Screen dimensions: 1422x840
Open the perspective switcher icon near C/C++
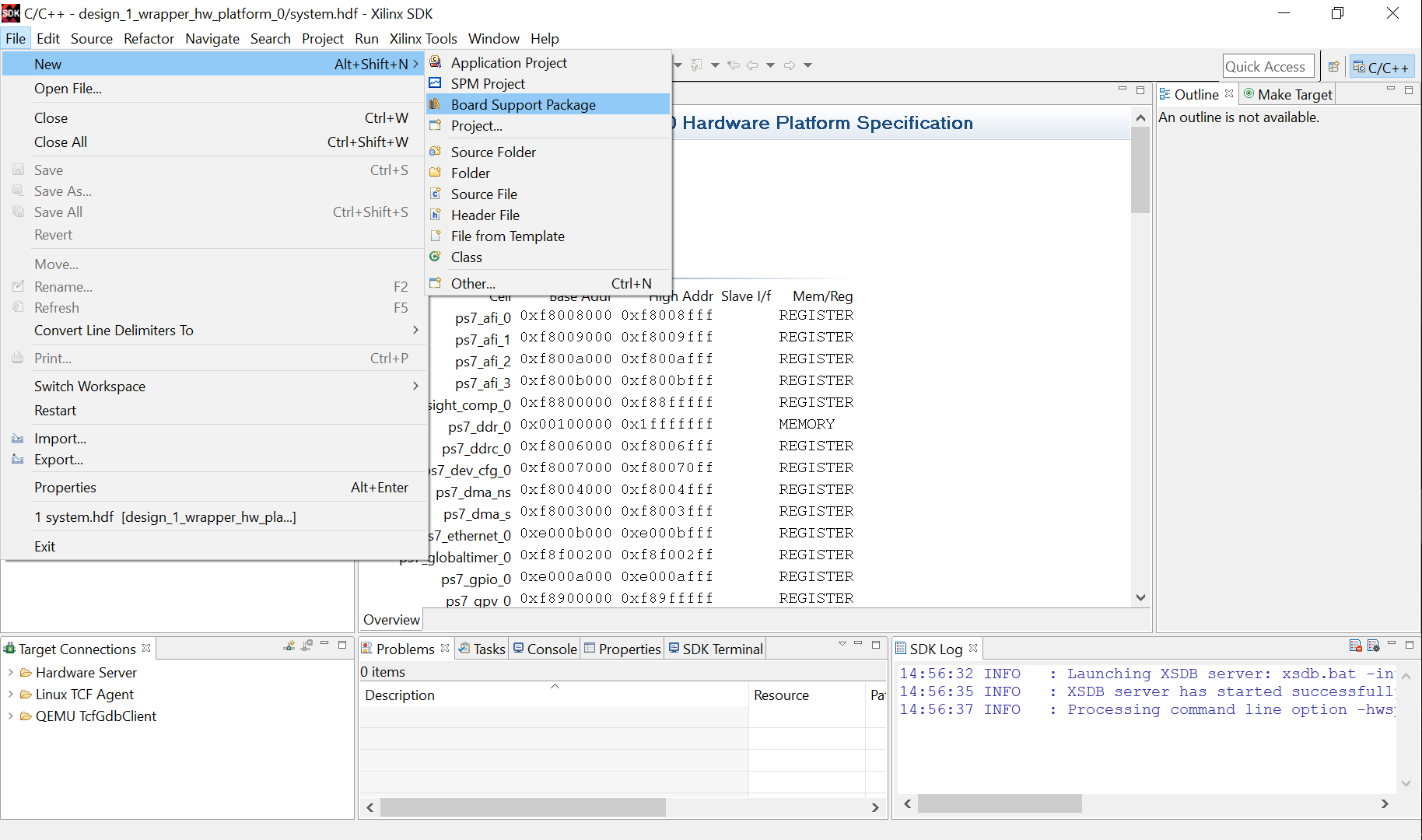[1333, 66]
